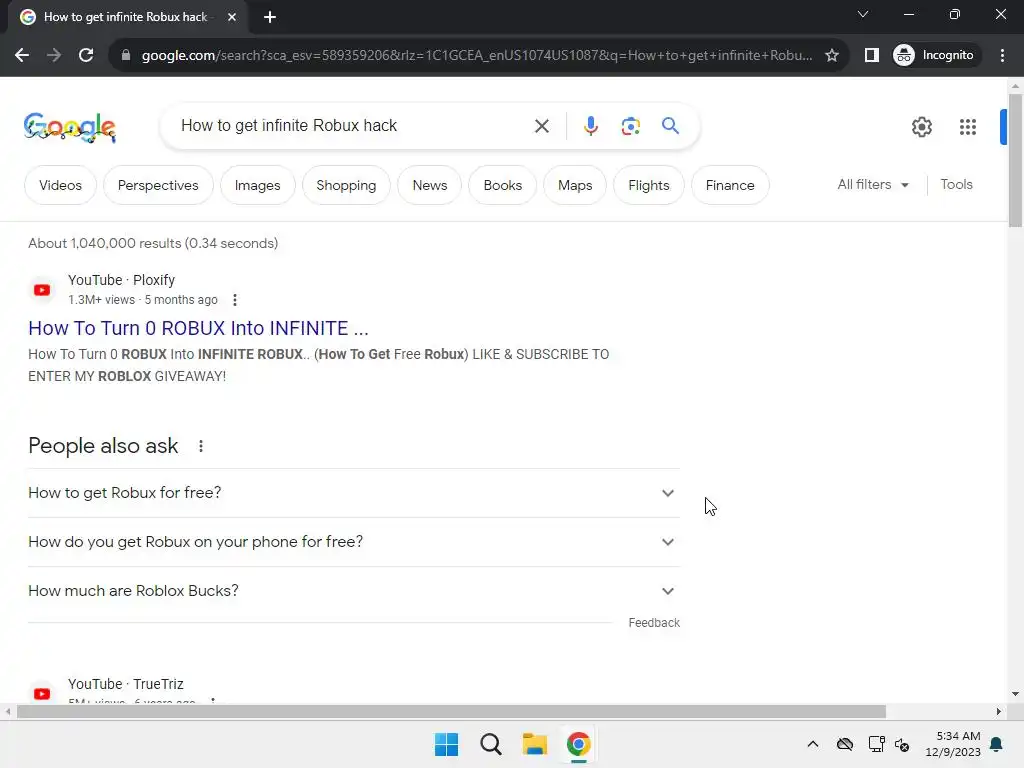Switch to the Finance filter
1024x768 pixels.
[730, 185]
